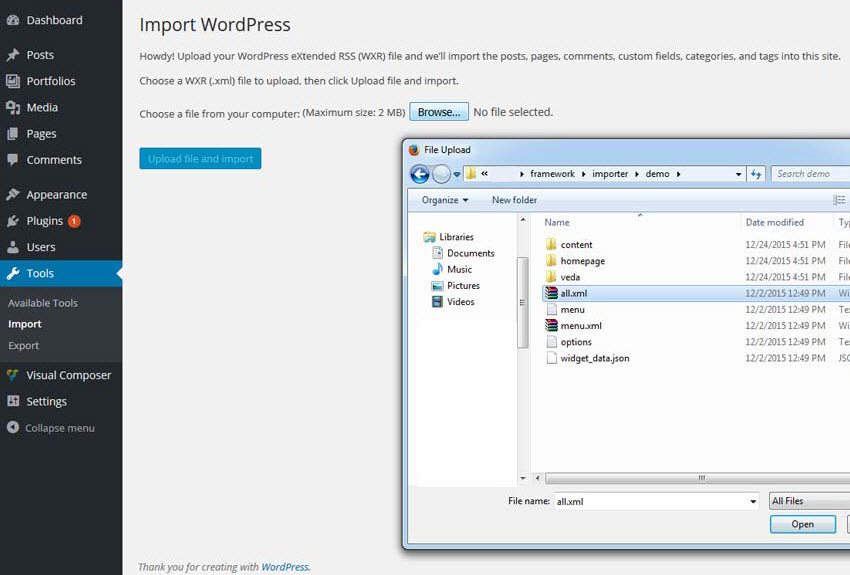Image resolution: width=850 pixels, height=575 pixels.
Task: Click the change view icon in dialog toolbar
Action: click(x=839, y=200)
